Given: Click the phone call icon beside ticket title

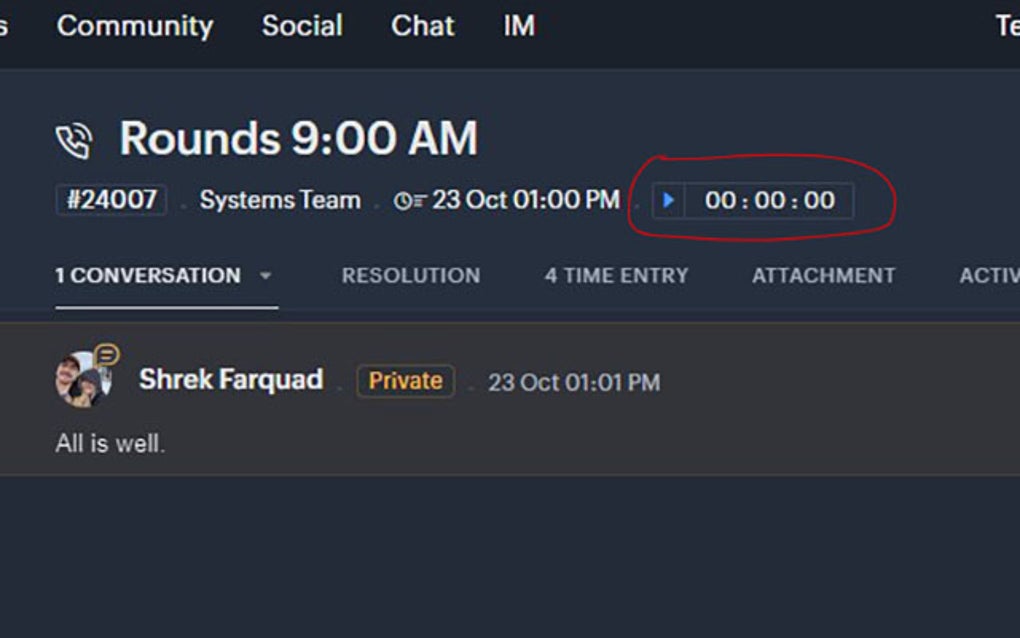Looking at the screenshot, I should [x=74, y=141].
